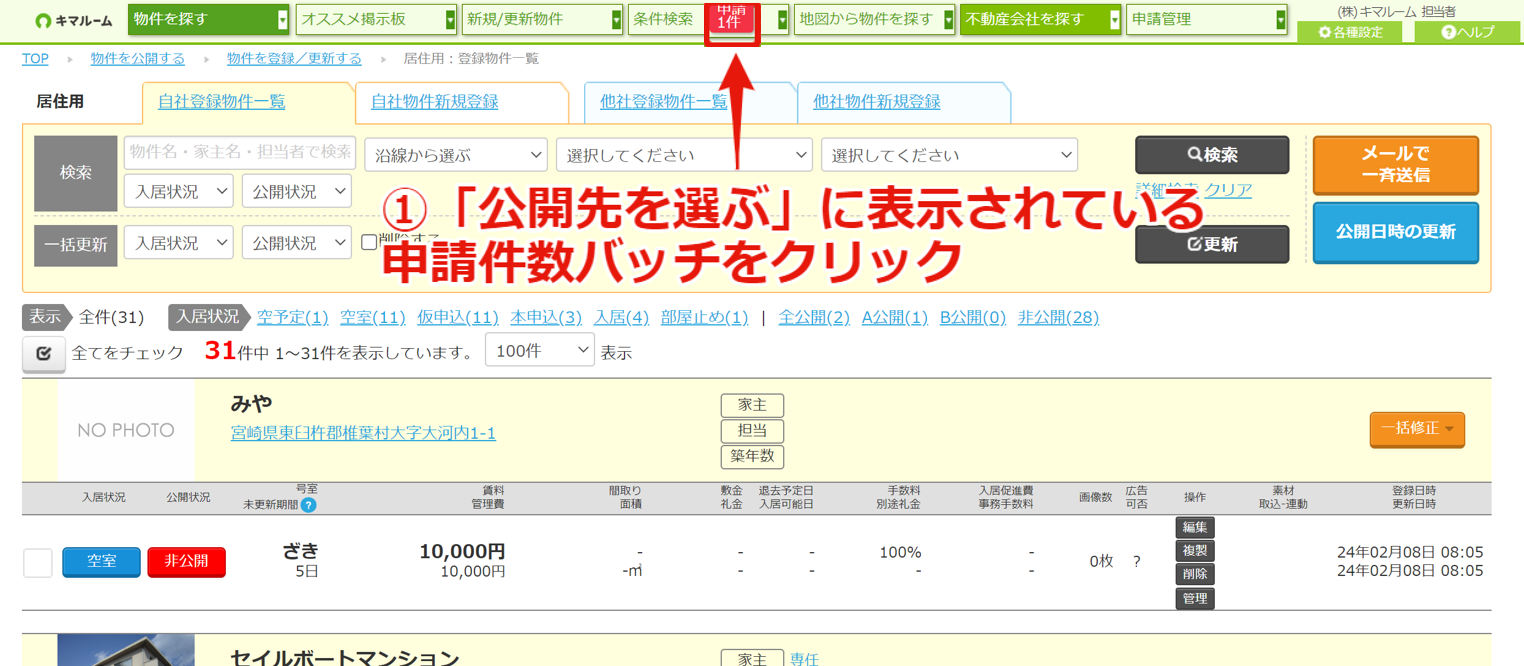This screenshot has height=666, width=1524.
Task: Click the 削除 button for ざき
Action: pyautogui.click(x=1195, y=575)
